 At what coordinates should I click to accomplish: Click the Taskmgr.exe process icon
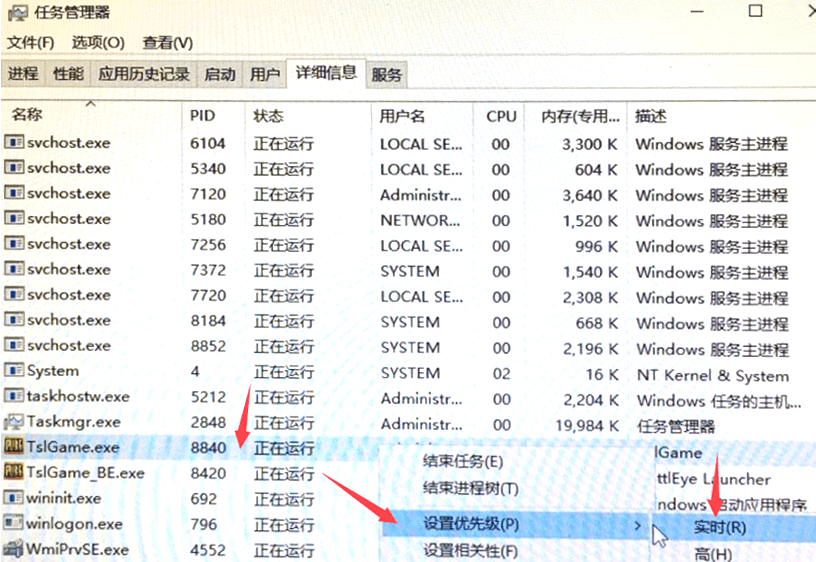click(x=14, y=422)
